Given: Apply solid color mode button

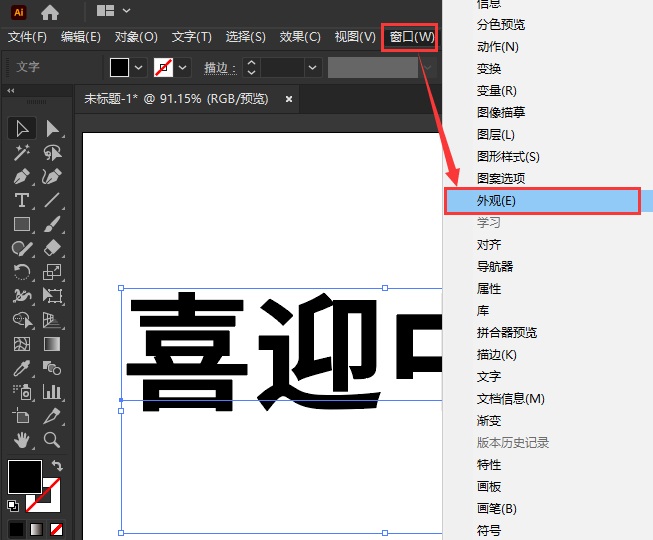Looking at the screenshot, I should point(17,529).
